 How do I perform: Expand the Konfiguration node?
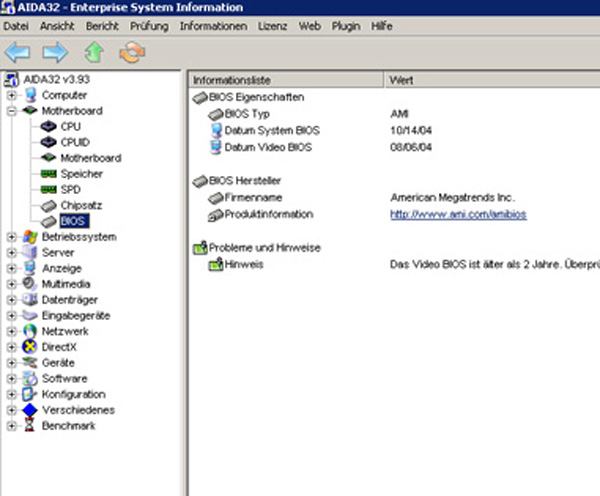[x=12, y=394]
